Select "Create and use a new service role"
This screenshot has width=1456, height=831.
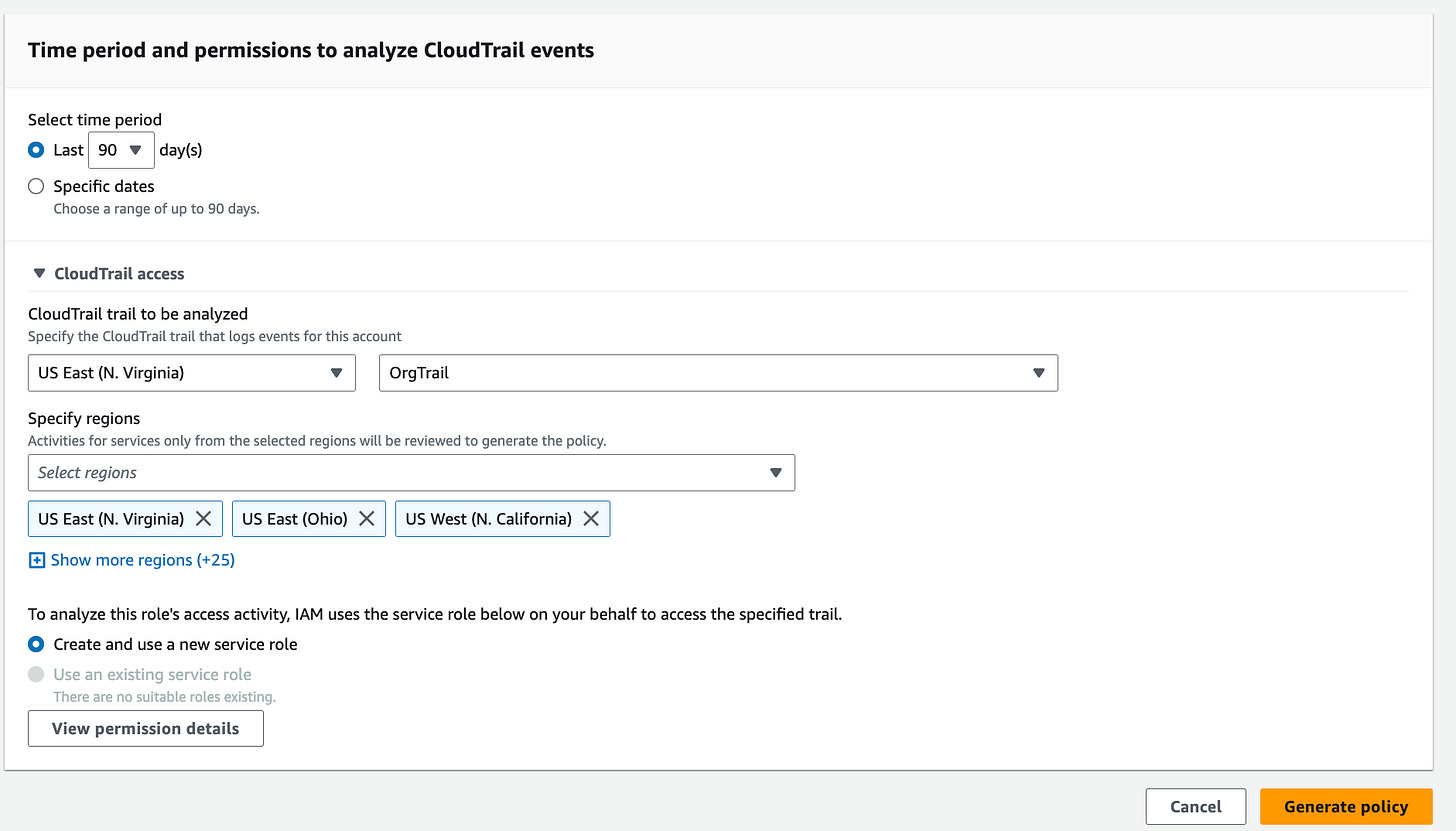36,644
